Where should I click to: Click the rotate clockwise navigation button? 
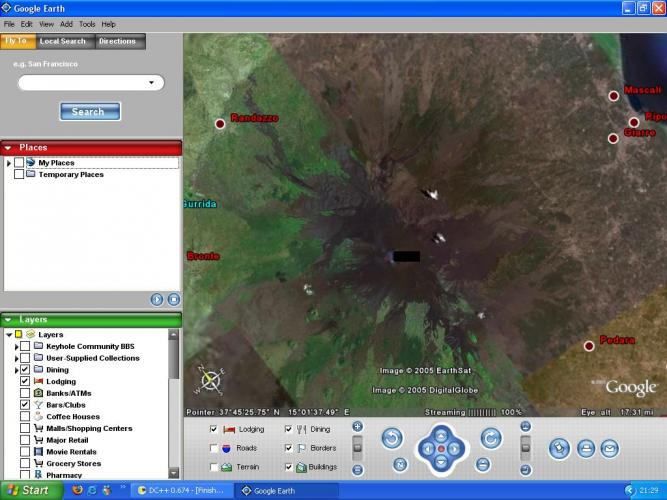click(490, 438)
